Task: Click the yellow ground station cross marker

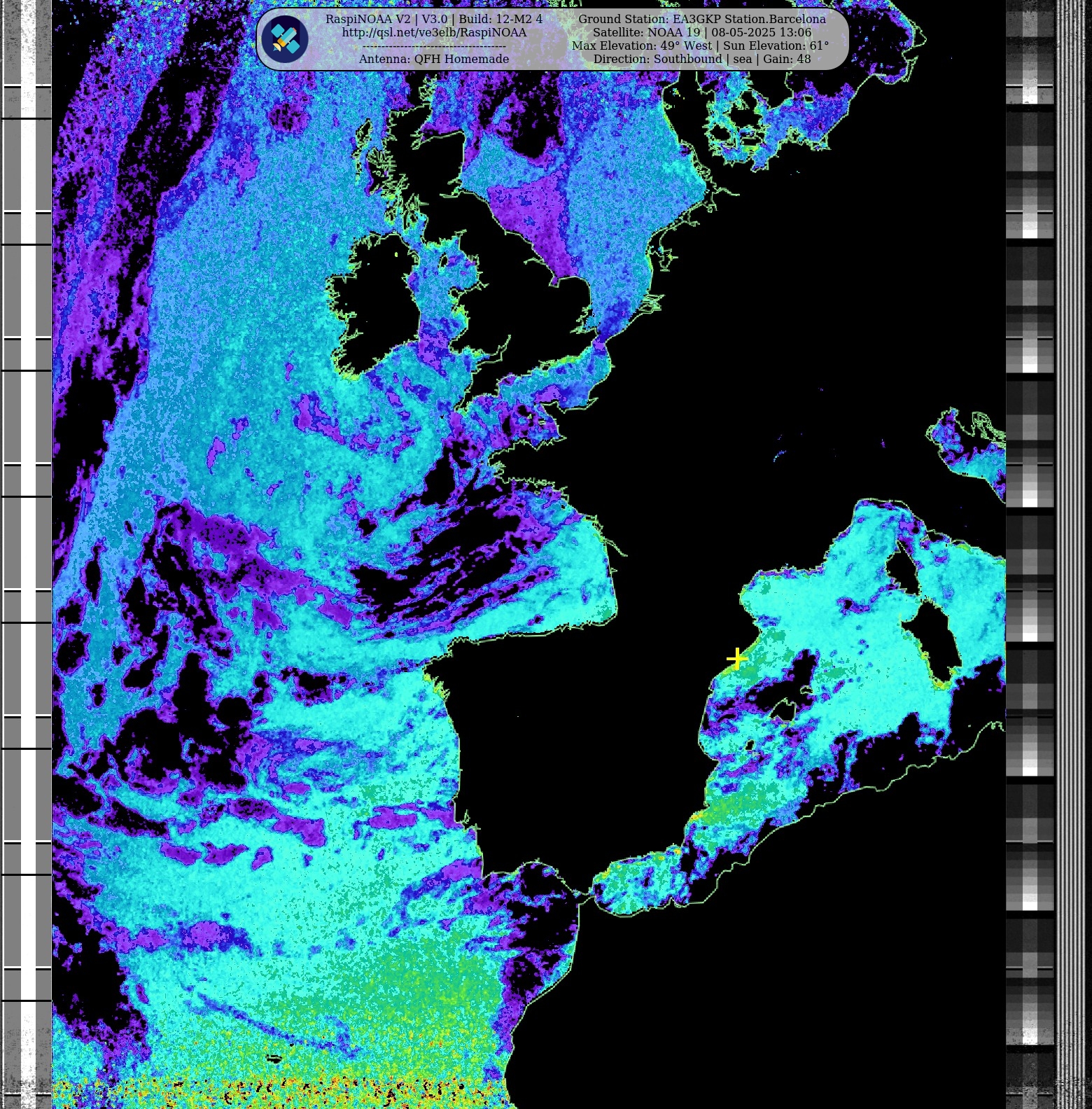Action: point(736,658)
